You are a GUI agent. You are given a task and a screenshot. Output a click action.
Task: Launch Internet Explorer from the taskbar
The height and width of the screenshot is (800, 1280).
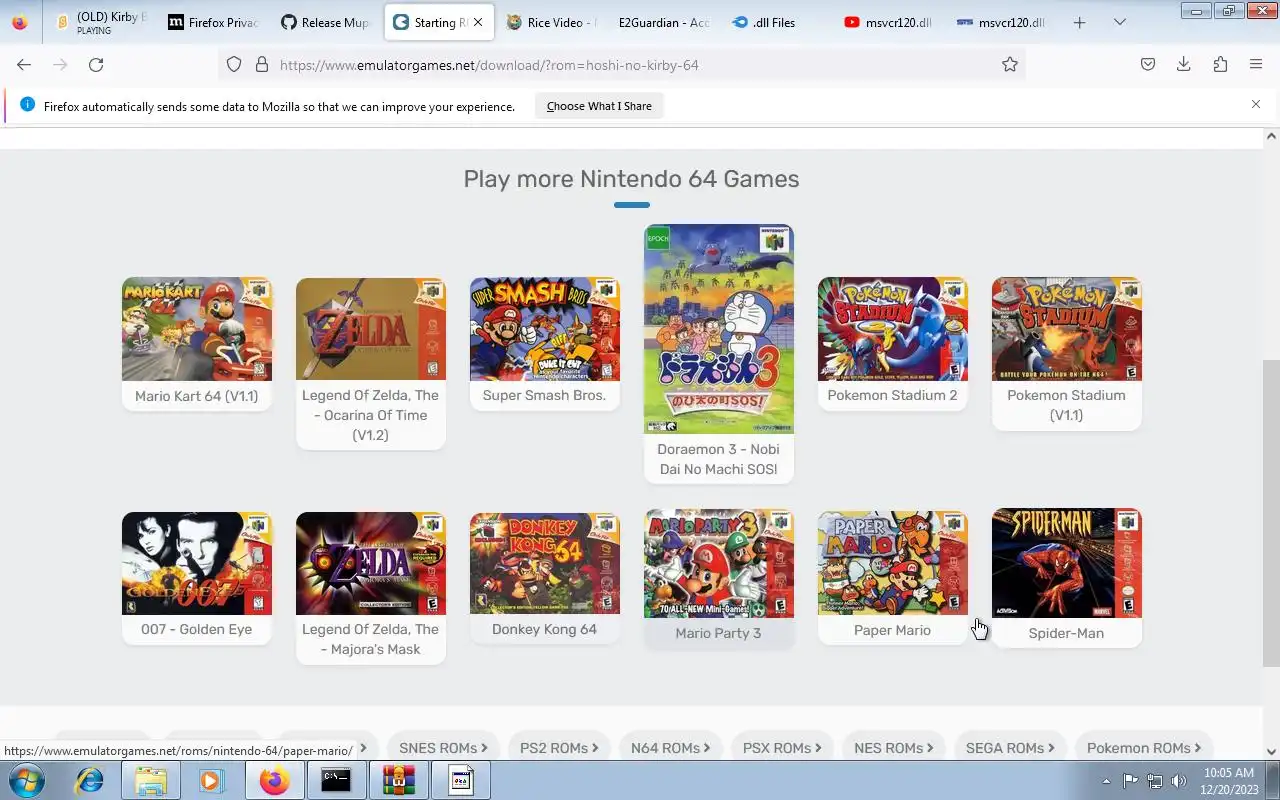[90, 780]
